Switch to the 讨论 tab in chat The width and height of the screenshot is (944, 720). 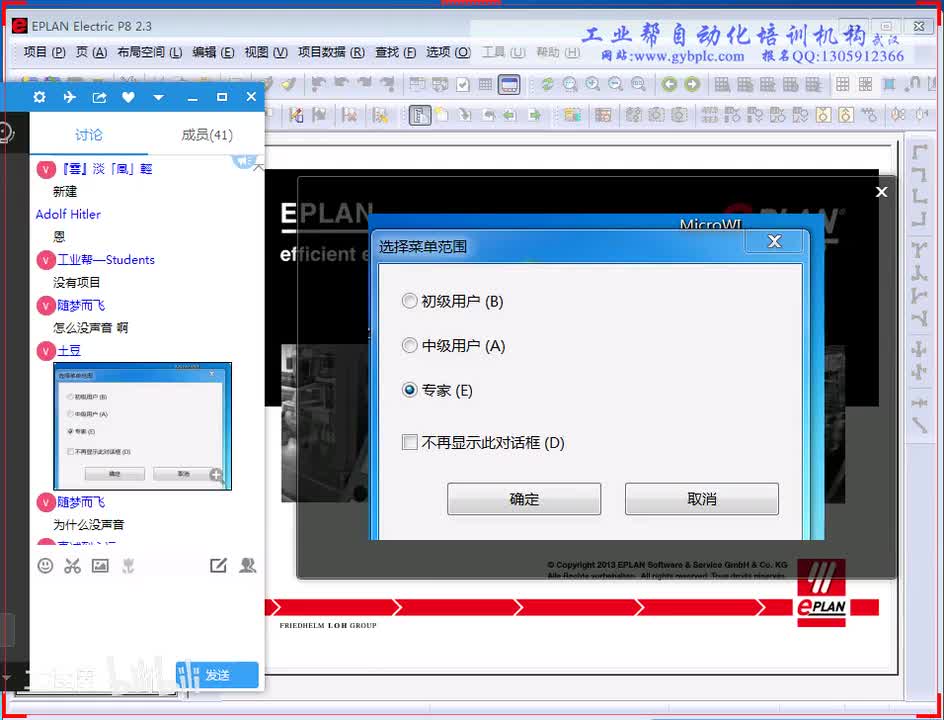click(88, 135)
